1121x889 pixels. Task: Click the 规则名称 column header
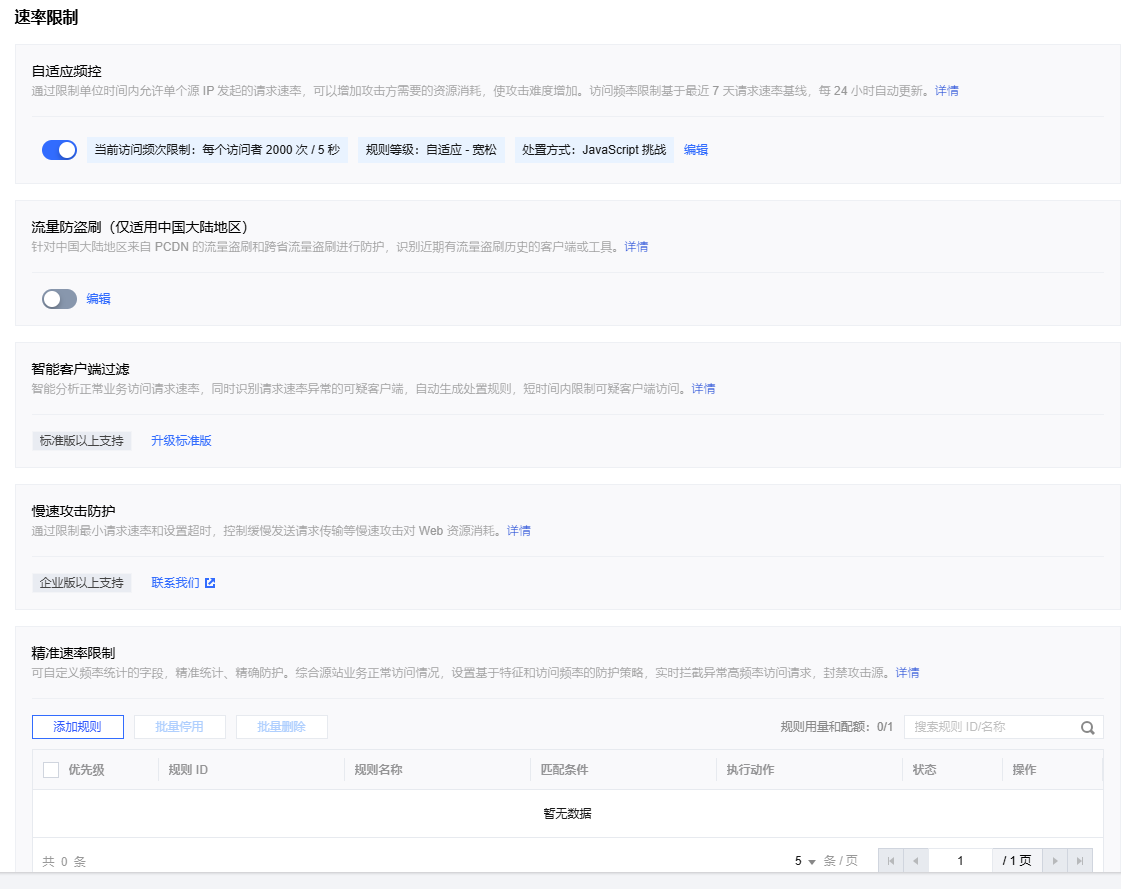pyautogui.click(x=378, y=770)
